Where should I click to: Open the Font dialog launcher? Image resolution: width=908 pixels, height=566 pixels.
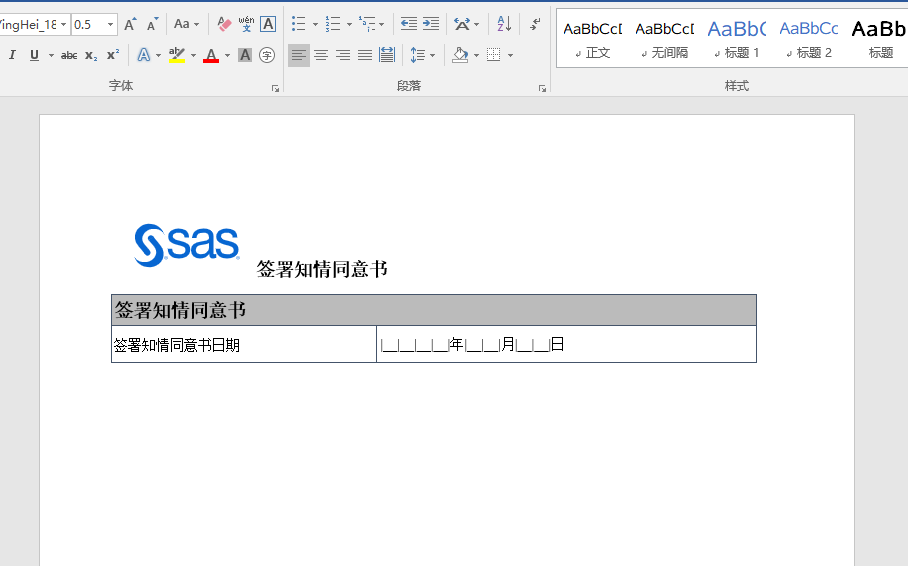pos(276,89)
